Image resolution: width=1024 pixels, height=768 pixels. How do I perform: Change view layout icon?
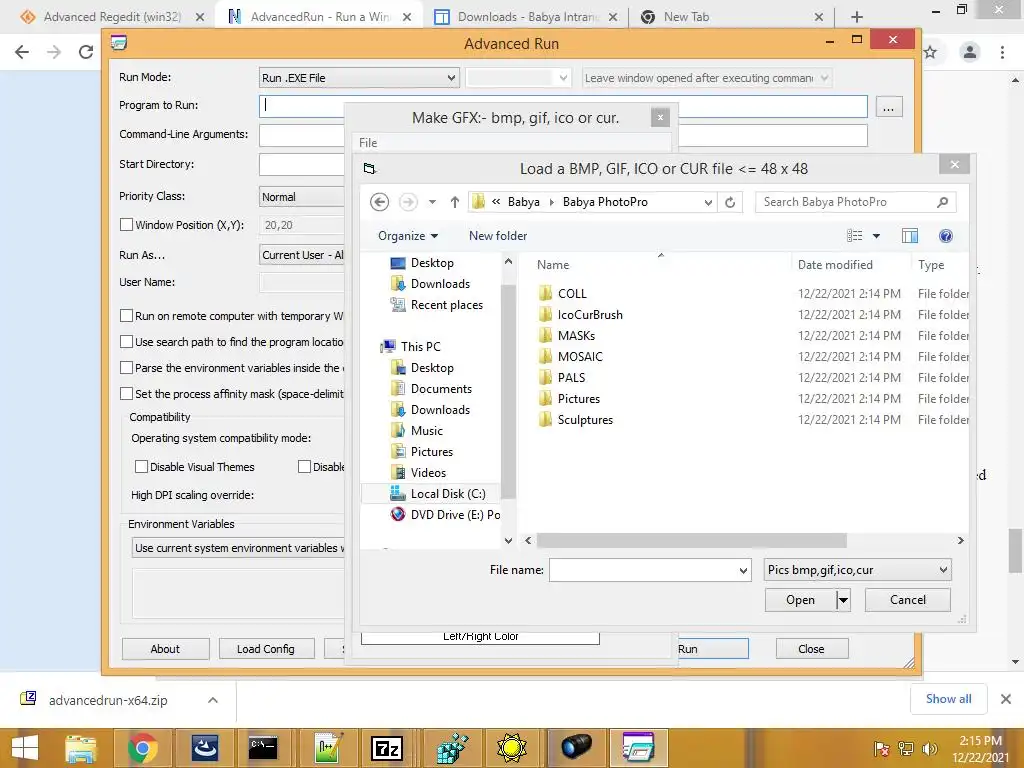point(854,236)
